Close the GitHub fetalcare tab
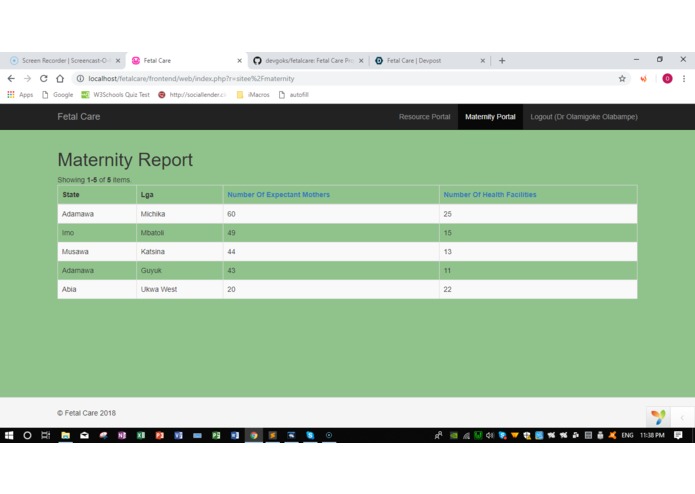 click(x=361, y=61)
